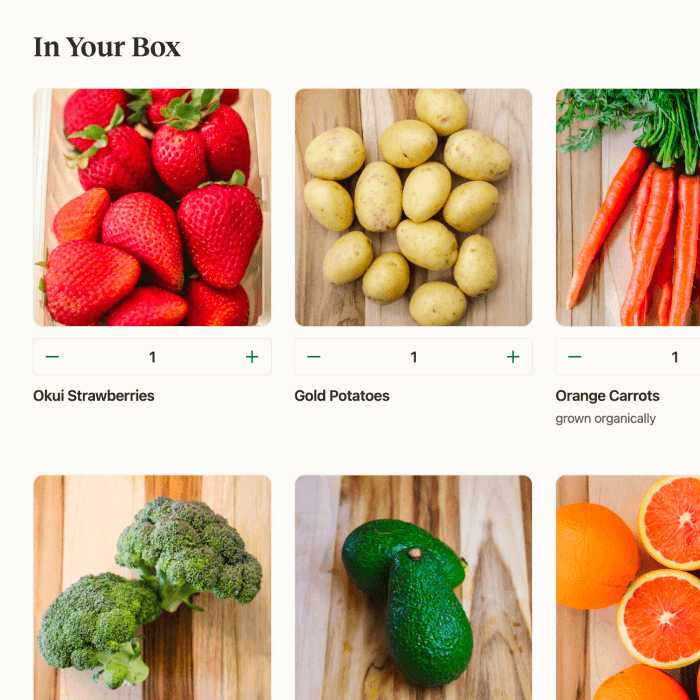Open the broccoli product photo
Viewport: 700px width, 700px height.
[x=152, y=588]
